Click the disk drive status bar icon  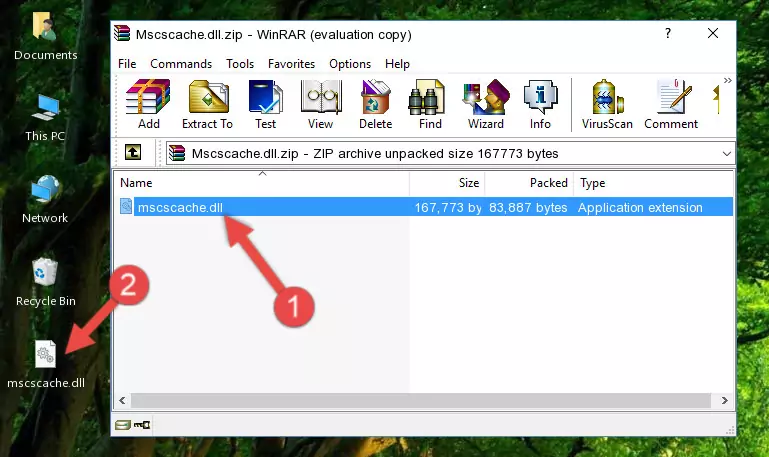coord(123,425)
